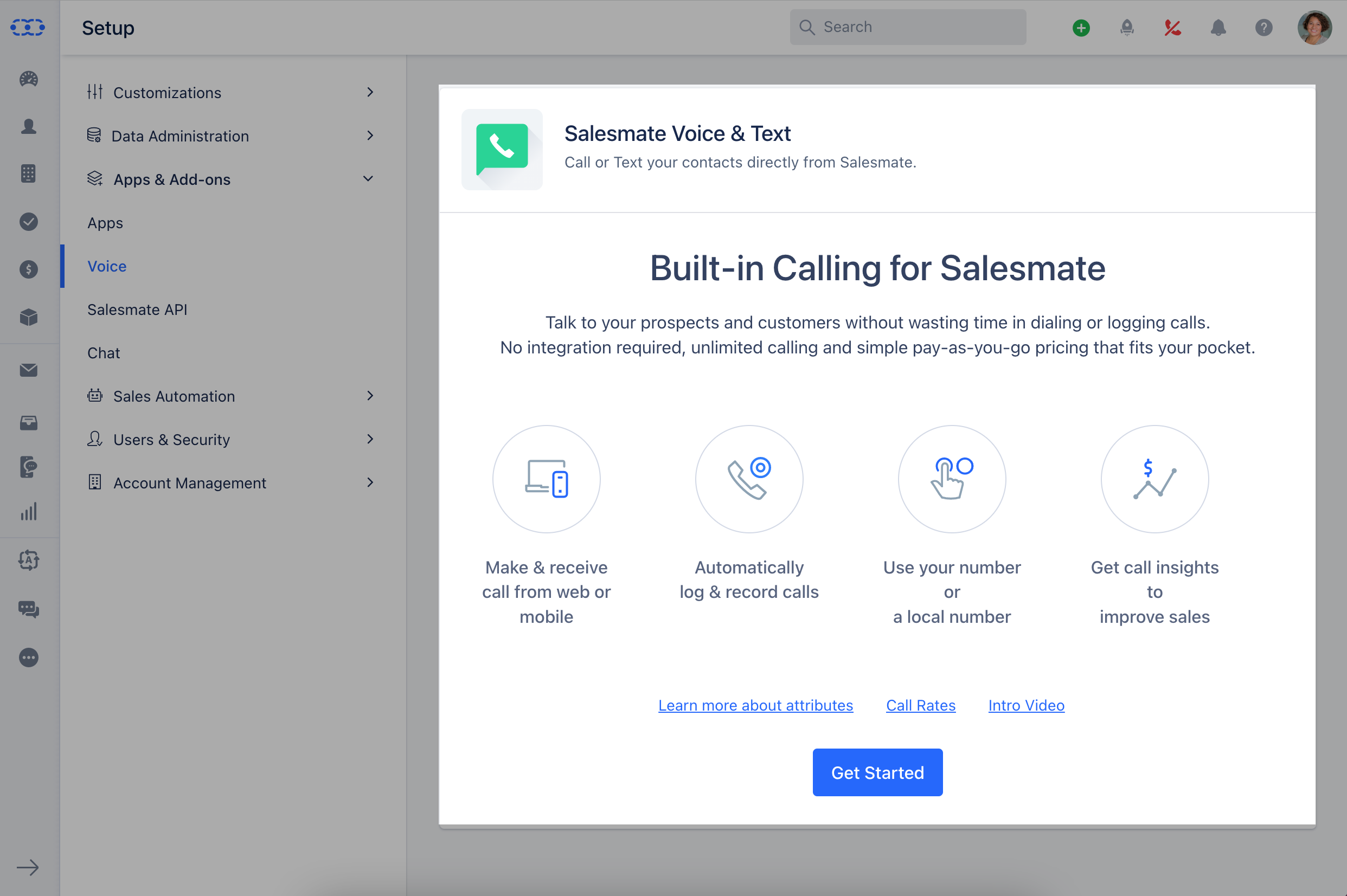
Task: Click the Customizations sliders icon
Action: (95, 92)
